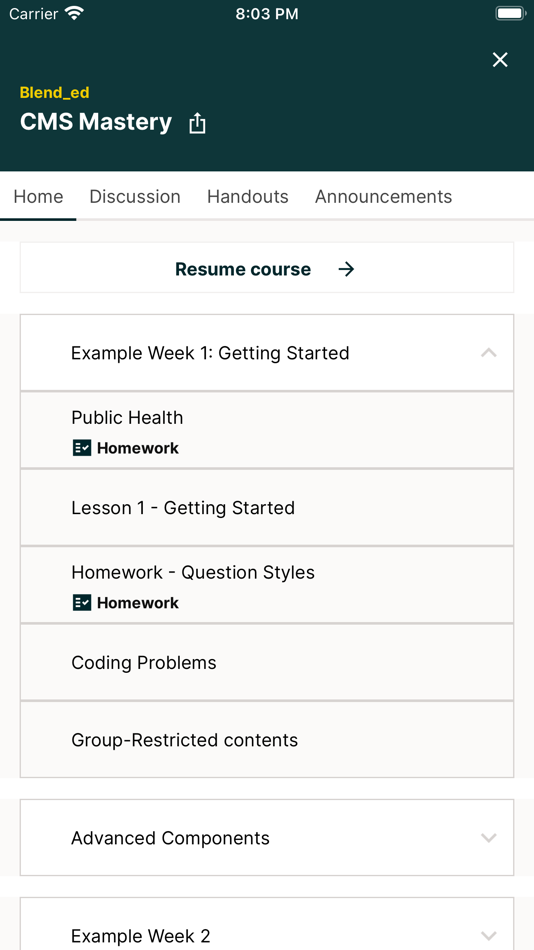Open the Blend_ed organization link
Viewport: 534px width, 950px height.
click(55, 93)
